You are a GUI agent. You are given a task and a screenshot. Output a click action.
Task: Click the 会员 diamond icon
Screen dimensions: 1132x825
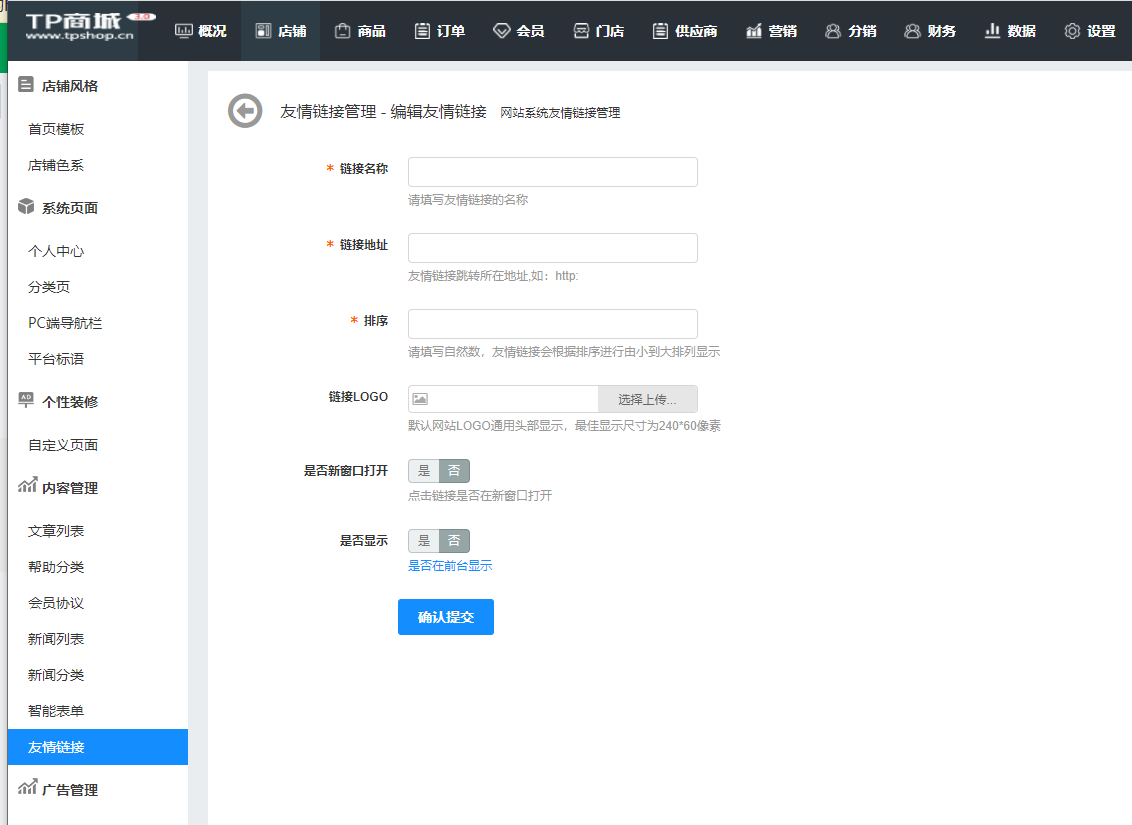pyautogui.click(x=502, y=31)
